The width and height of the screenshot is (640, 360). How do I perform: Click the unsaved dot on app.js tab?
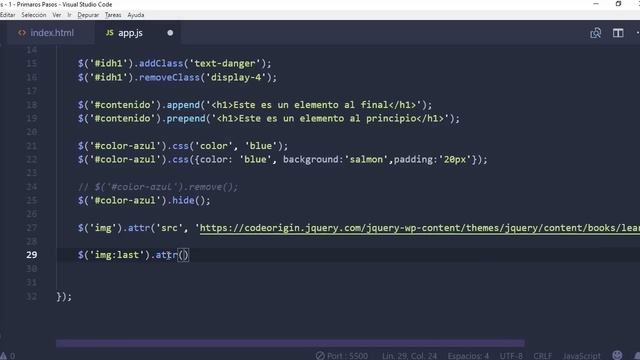170,33
